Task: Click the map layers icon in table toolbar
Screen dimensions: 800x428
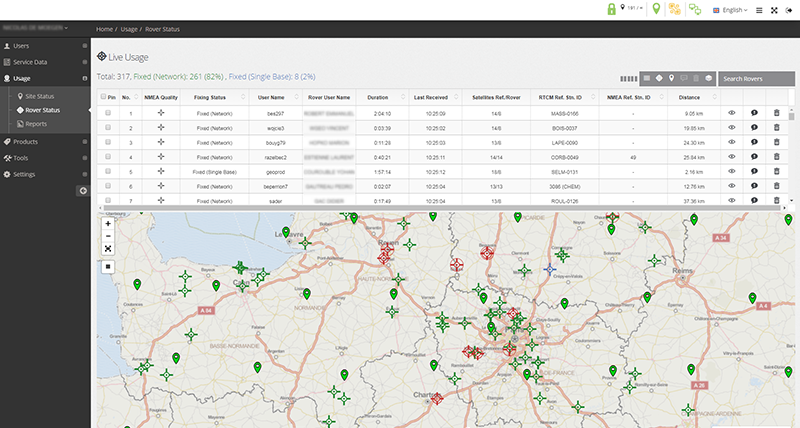Action: point(708,77)
